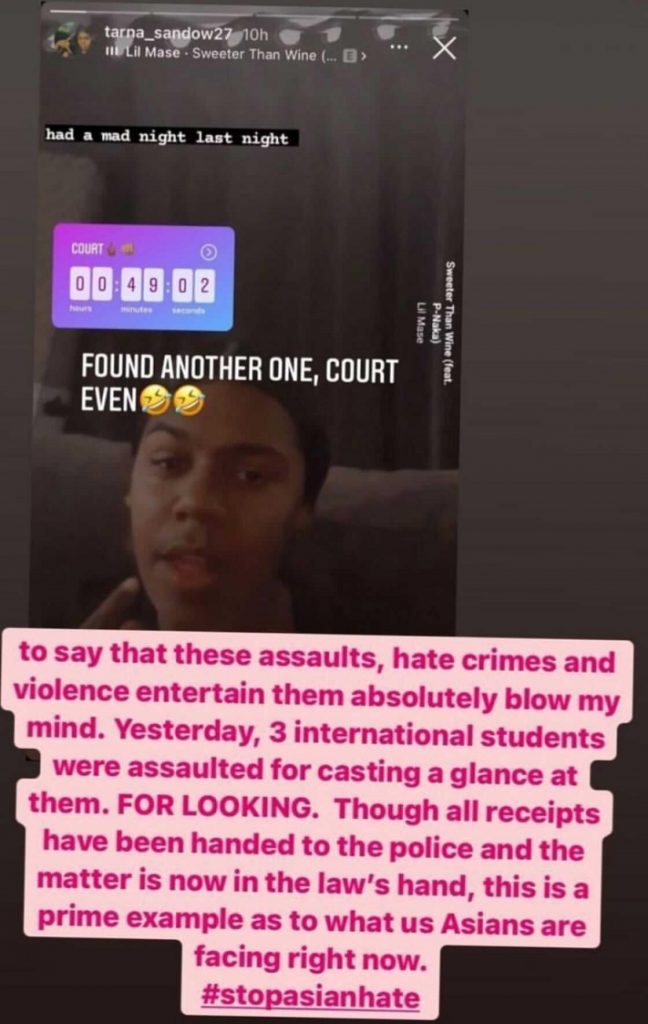
Task: Close the story with the X icon
Action: [x=444, y=48]
